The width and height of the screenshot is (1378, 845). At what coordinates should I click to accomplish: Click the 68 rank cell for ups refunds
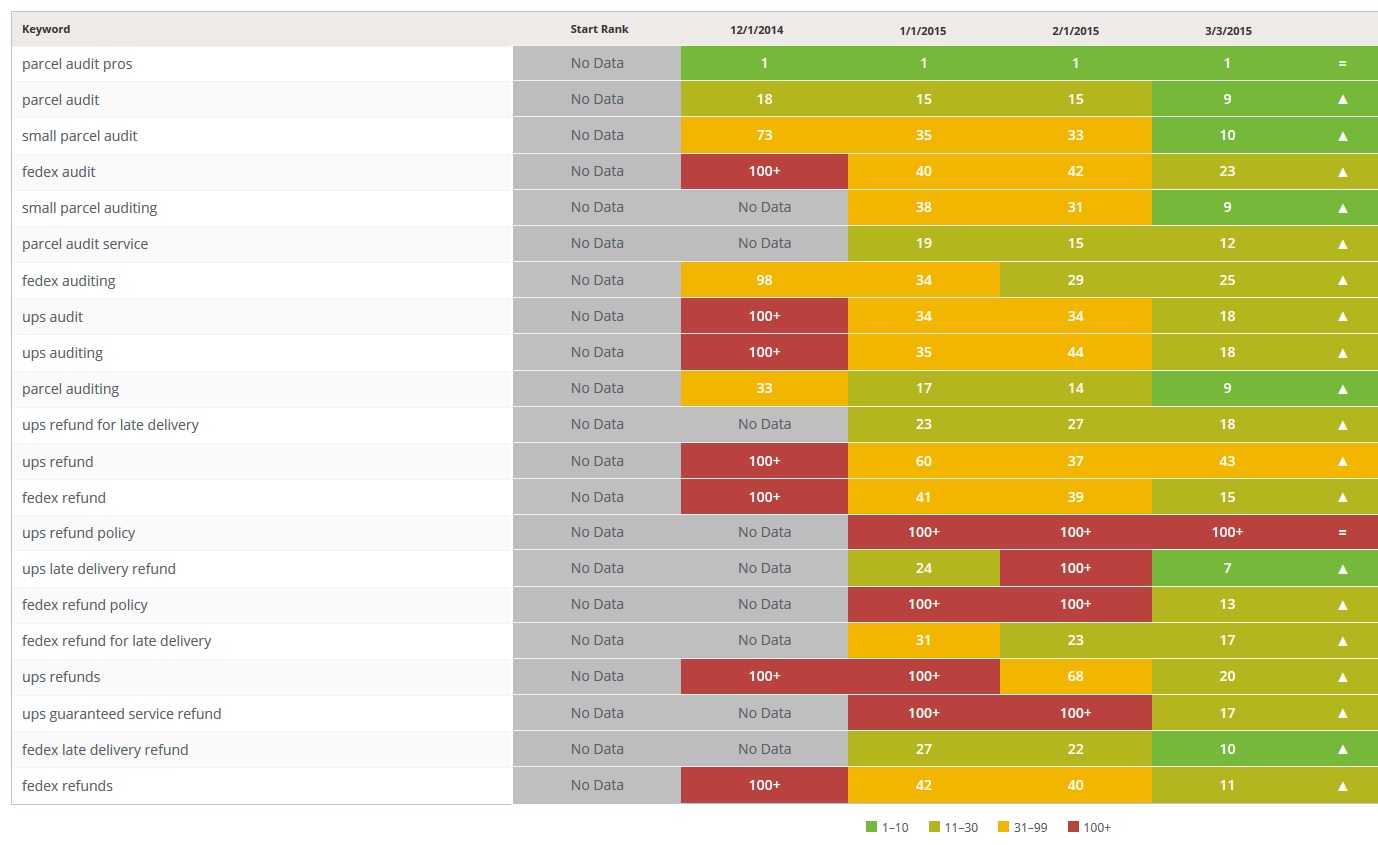[x=1075, y=676]
